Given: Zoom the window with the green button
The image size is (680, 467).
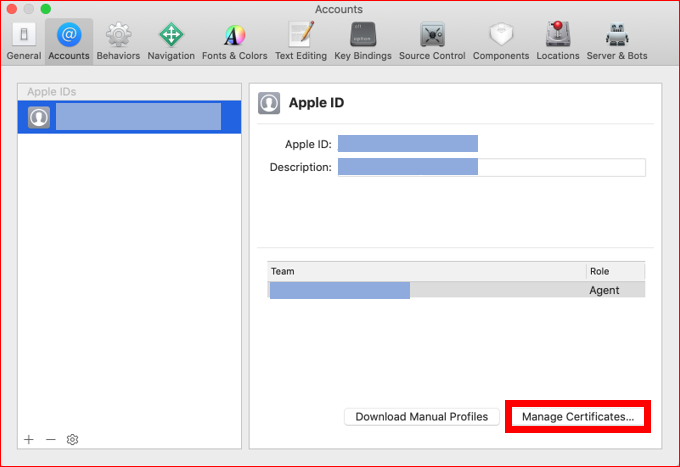Looking at the screenshot, I should coord(46,9).
